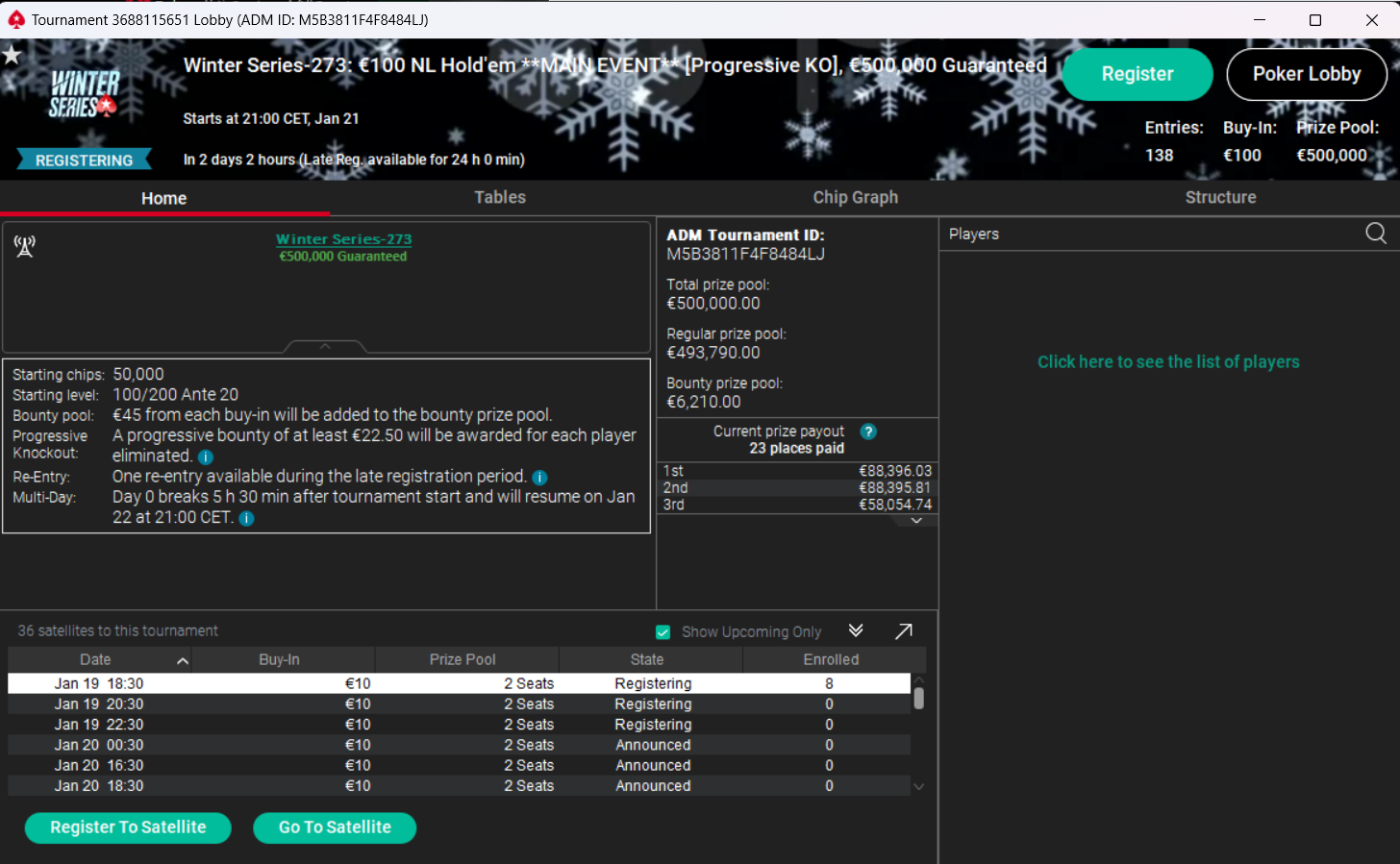
Task: Select the Jan 20 18:30 satellite row
Action: [460, 786]
